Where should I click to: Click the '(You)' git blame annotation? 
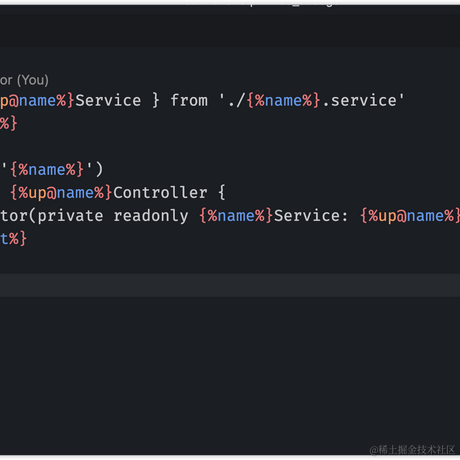(x=33, y=80)
